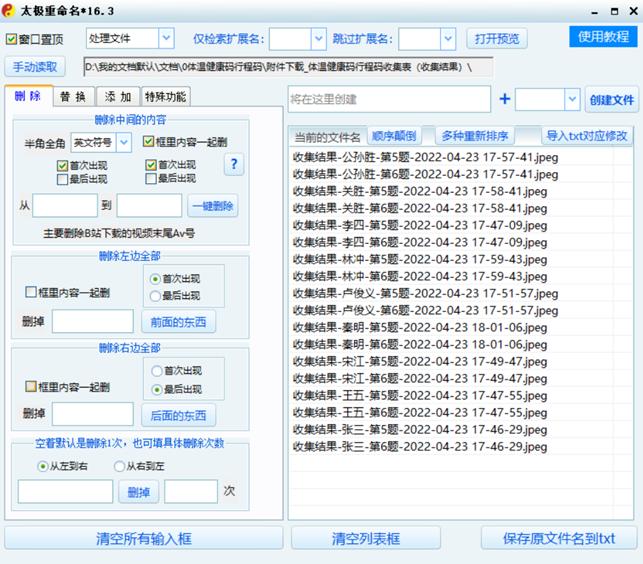Viewport: 643px width, 564px height.
Task: Click the 前面的东西 button
Action: coord(178,322)
